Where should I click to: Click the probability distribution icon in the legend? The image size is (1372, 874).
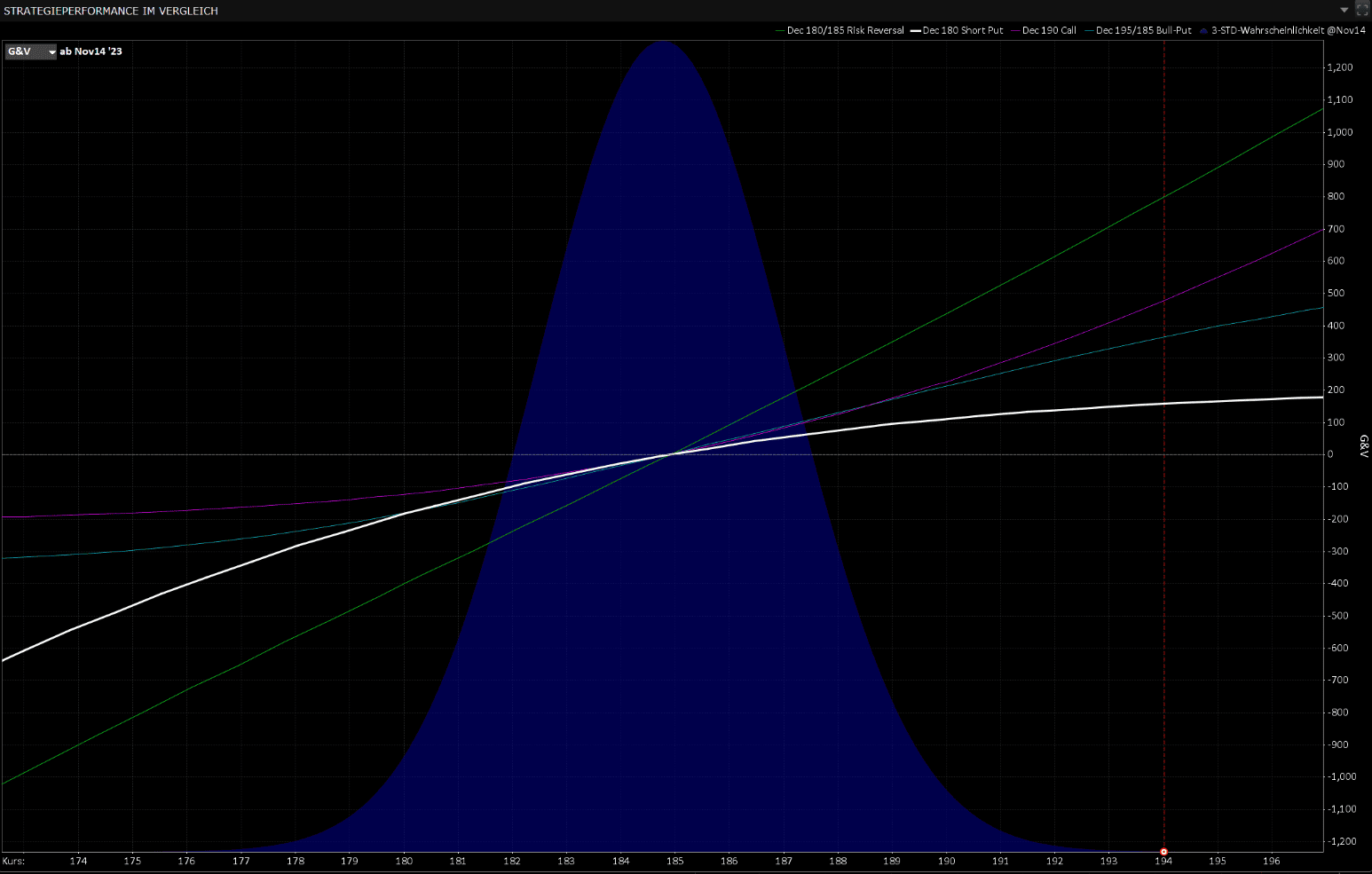(x=1204, y=31)
